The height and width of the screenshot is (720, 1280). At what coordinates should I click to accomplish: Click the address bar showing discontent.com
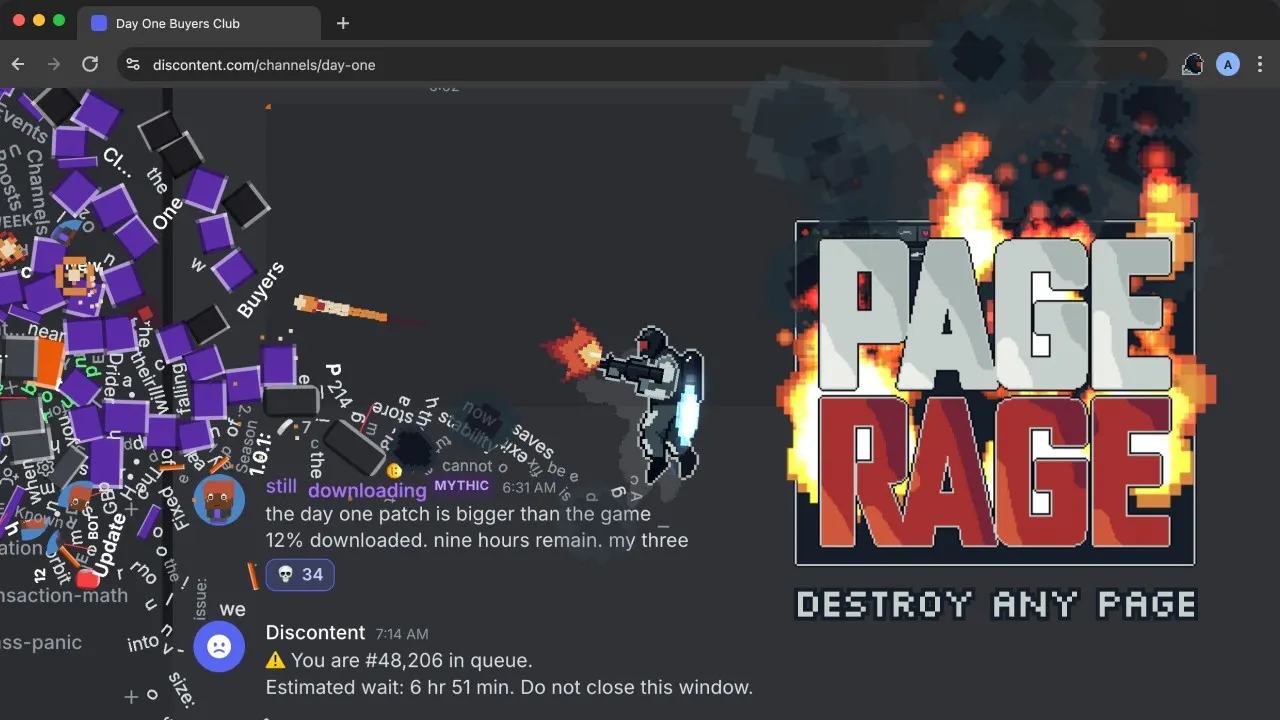(640, 65)
